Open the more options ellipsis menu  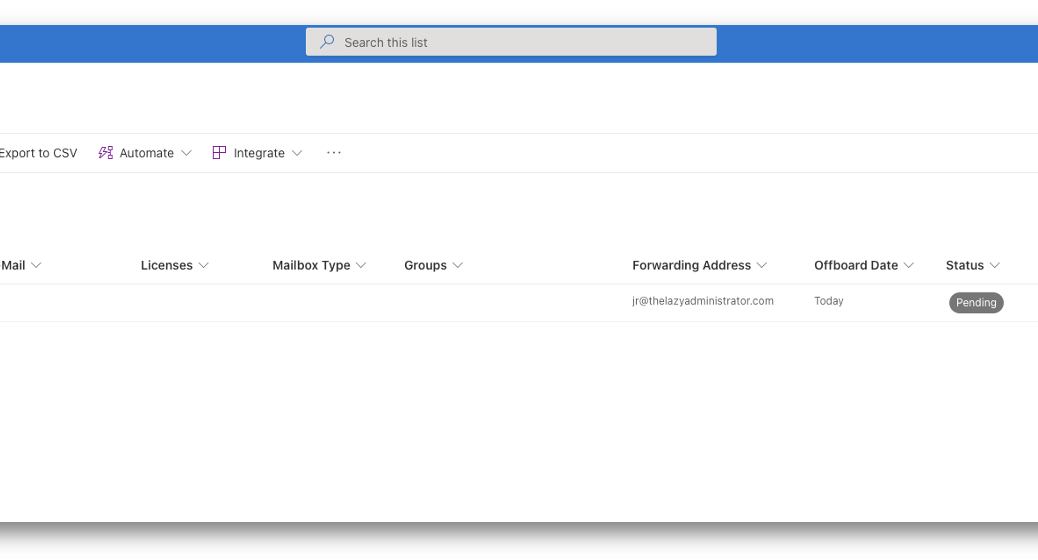coord(334,153)
